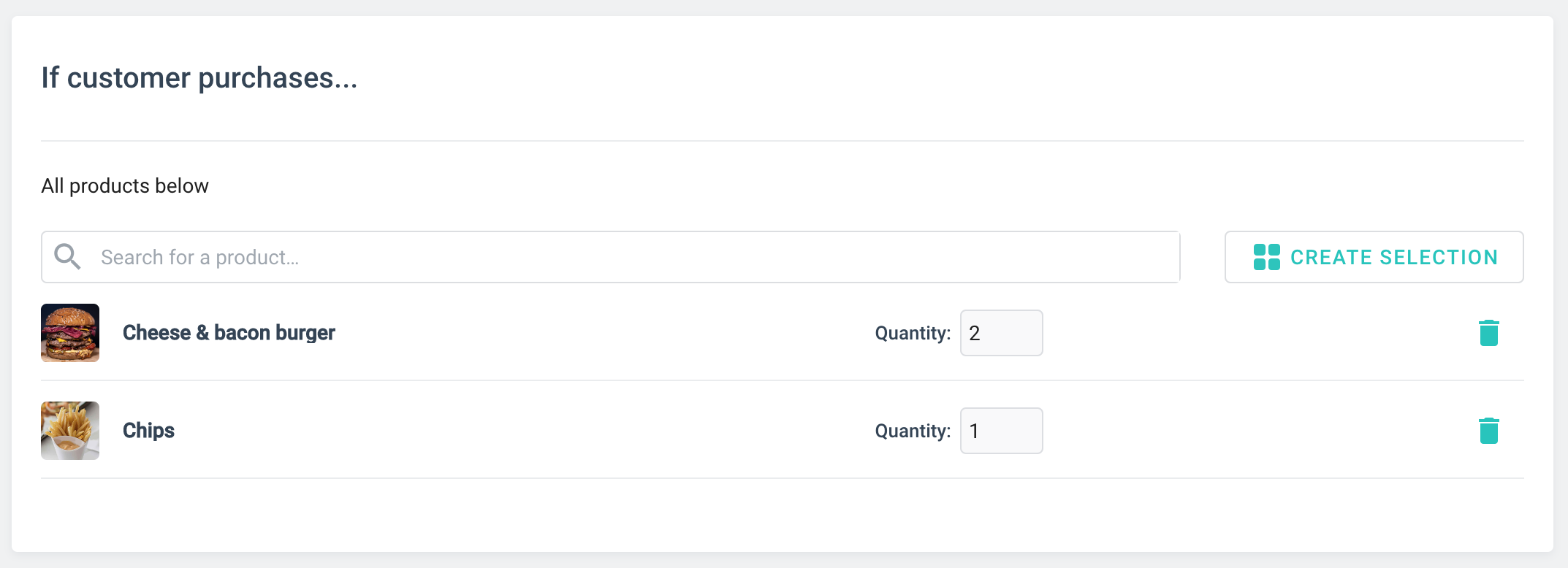Image resolution: width=1568 pixels, height=568 pixels.
Task: Click the search placeholder text
Action: [199, 258]
